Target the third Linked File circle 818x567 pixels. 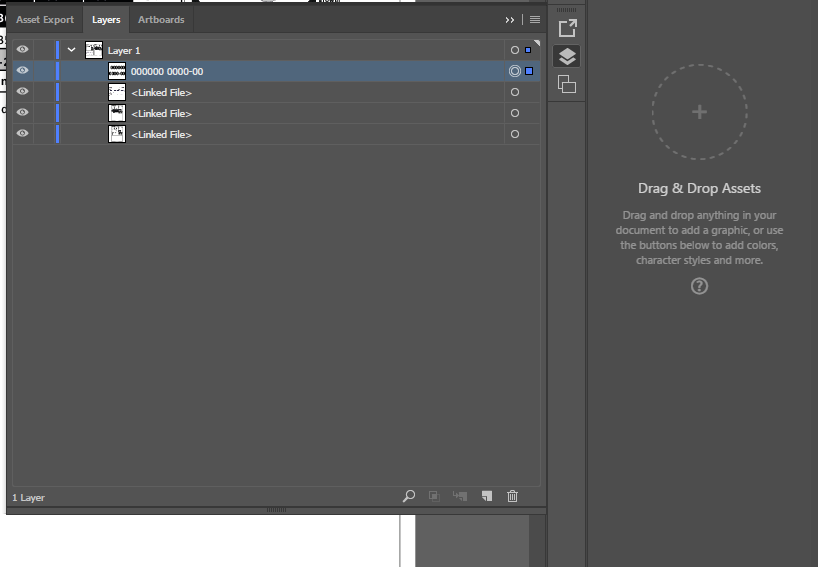tap(515, 134)
